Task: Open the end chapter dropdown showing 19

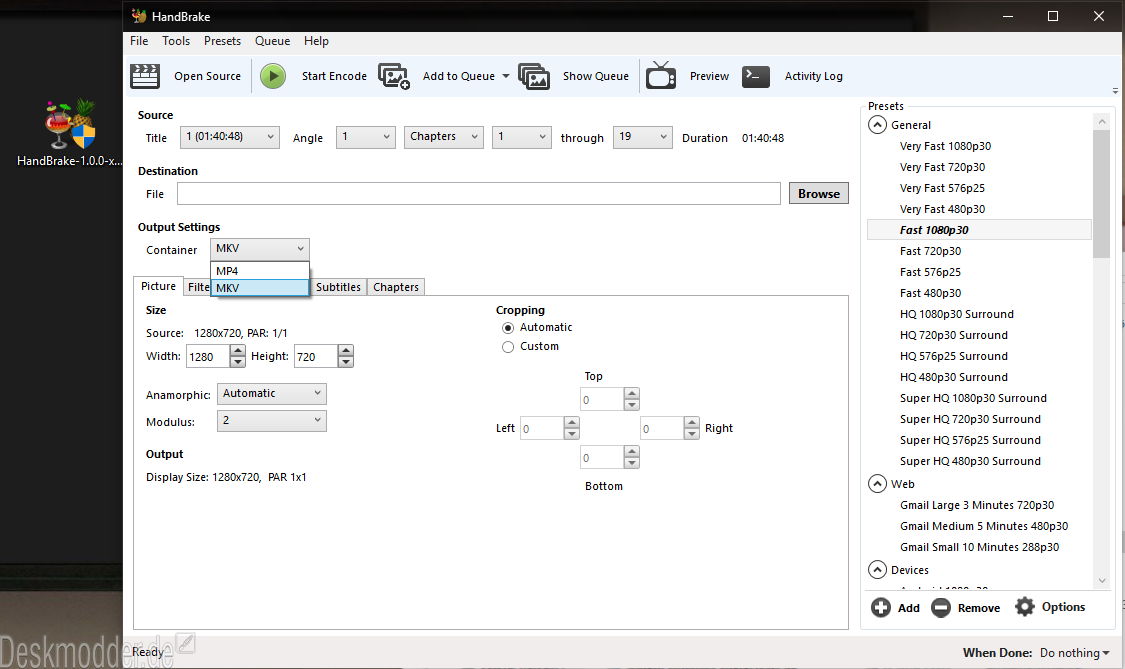Action: pos(642,137)
